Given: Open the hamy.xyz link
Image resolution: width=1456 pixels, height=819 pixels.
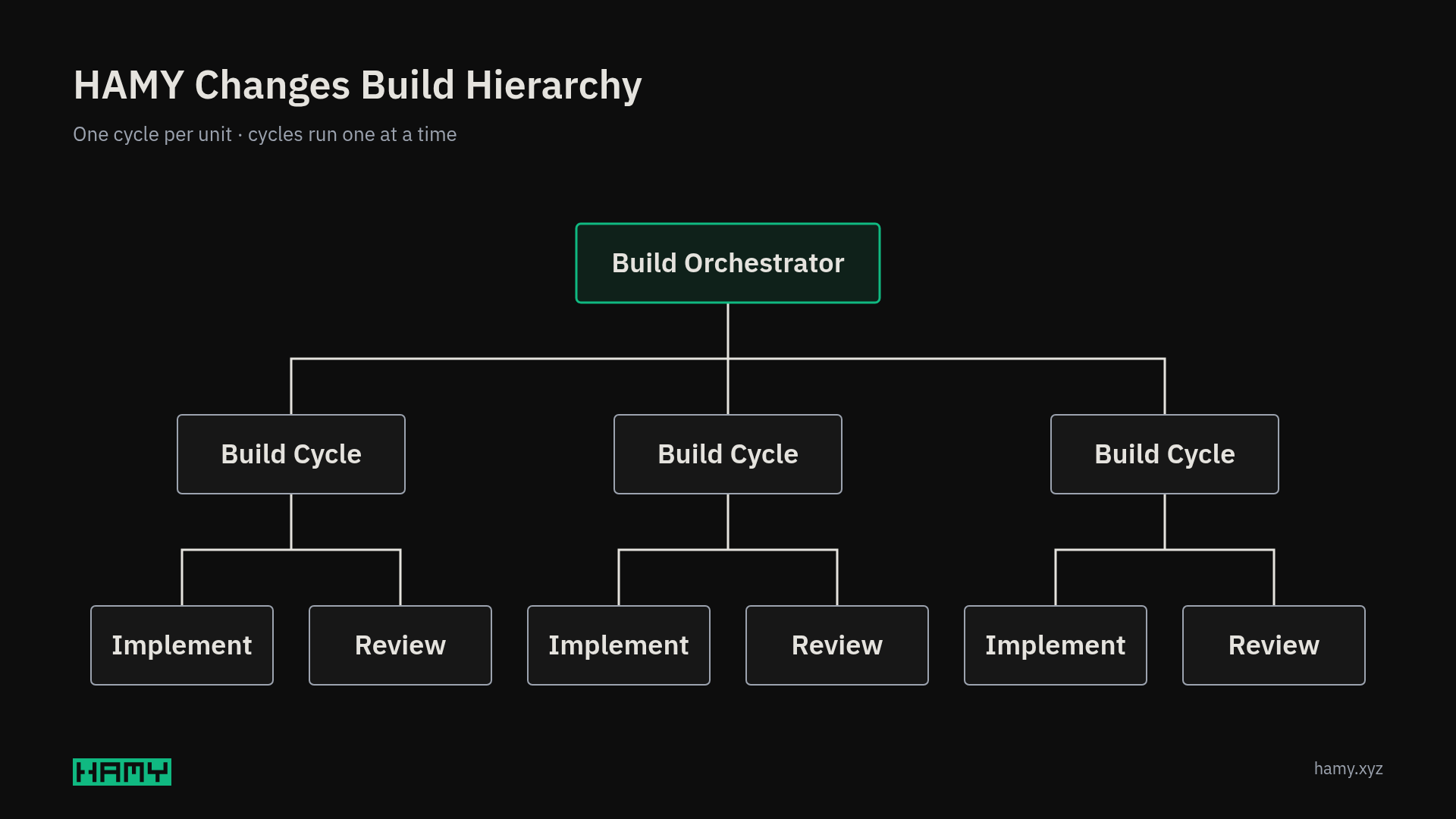Looking at the screenshot, I should (x=1348, y=769).
